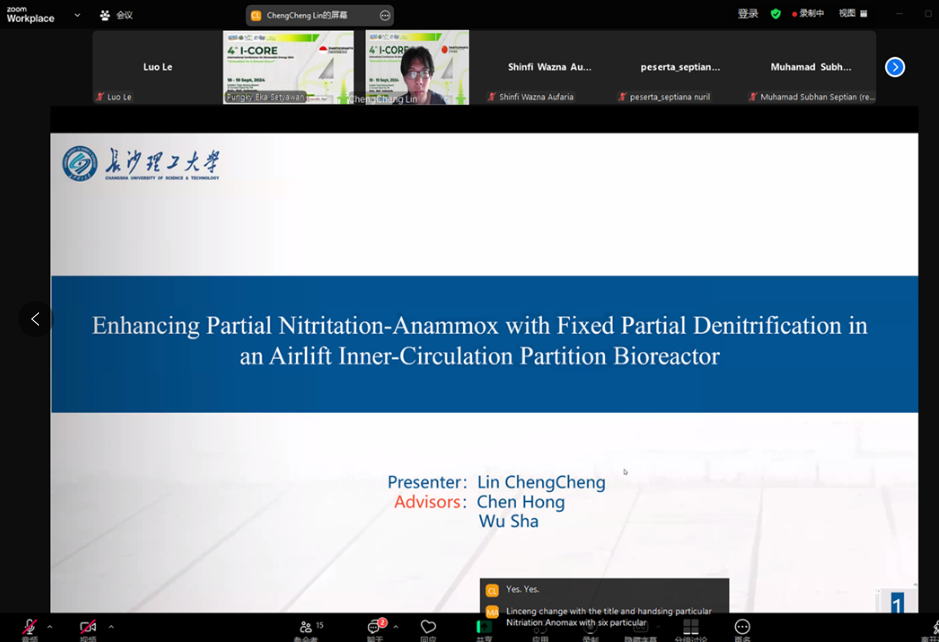Open the reactions heart icon
The height and width of the screenshot is (642, 939).
pyautogui.click(x=428, y=628)
